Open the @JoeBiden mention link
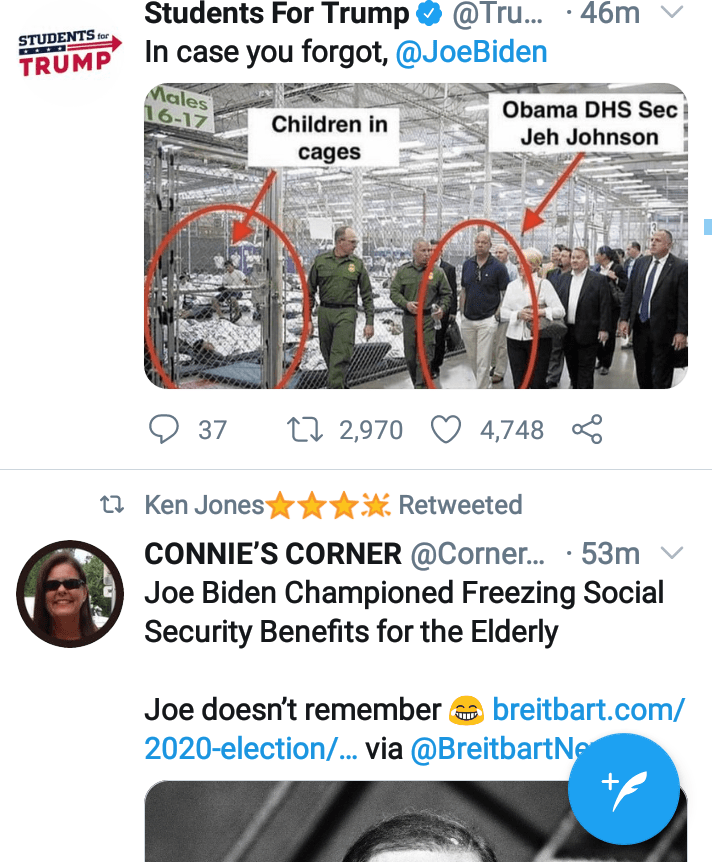 (x=471, y=53)
